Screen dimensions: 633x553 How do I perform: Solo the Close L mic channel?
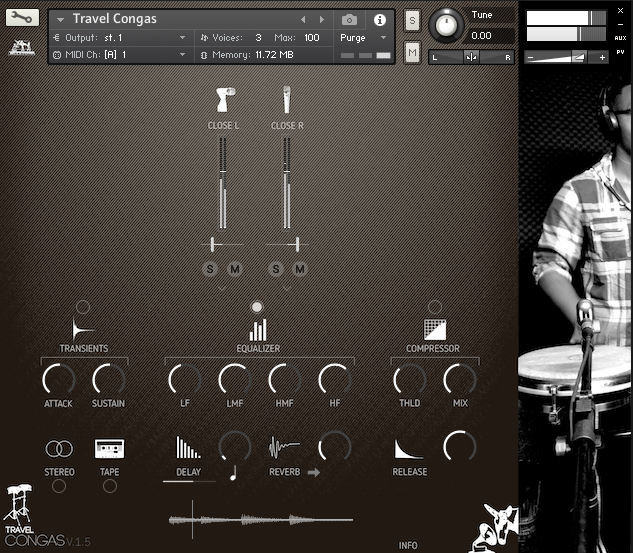210,269
